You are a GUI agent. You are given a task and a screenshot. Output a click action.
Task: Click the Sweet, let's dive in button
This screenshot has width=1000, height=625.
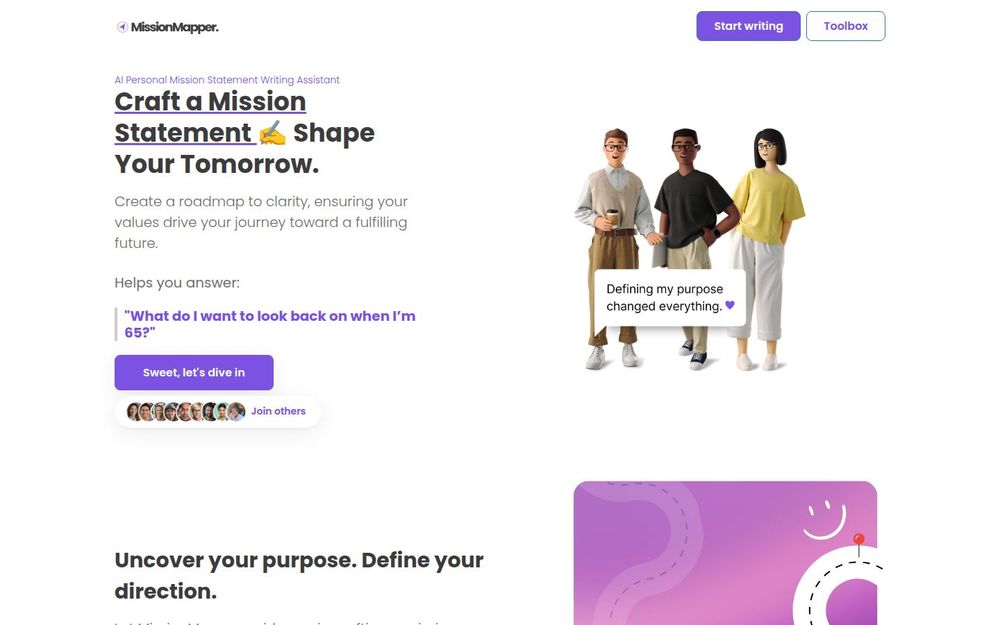[x=194, y=372]
